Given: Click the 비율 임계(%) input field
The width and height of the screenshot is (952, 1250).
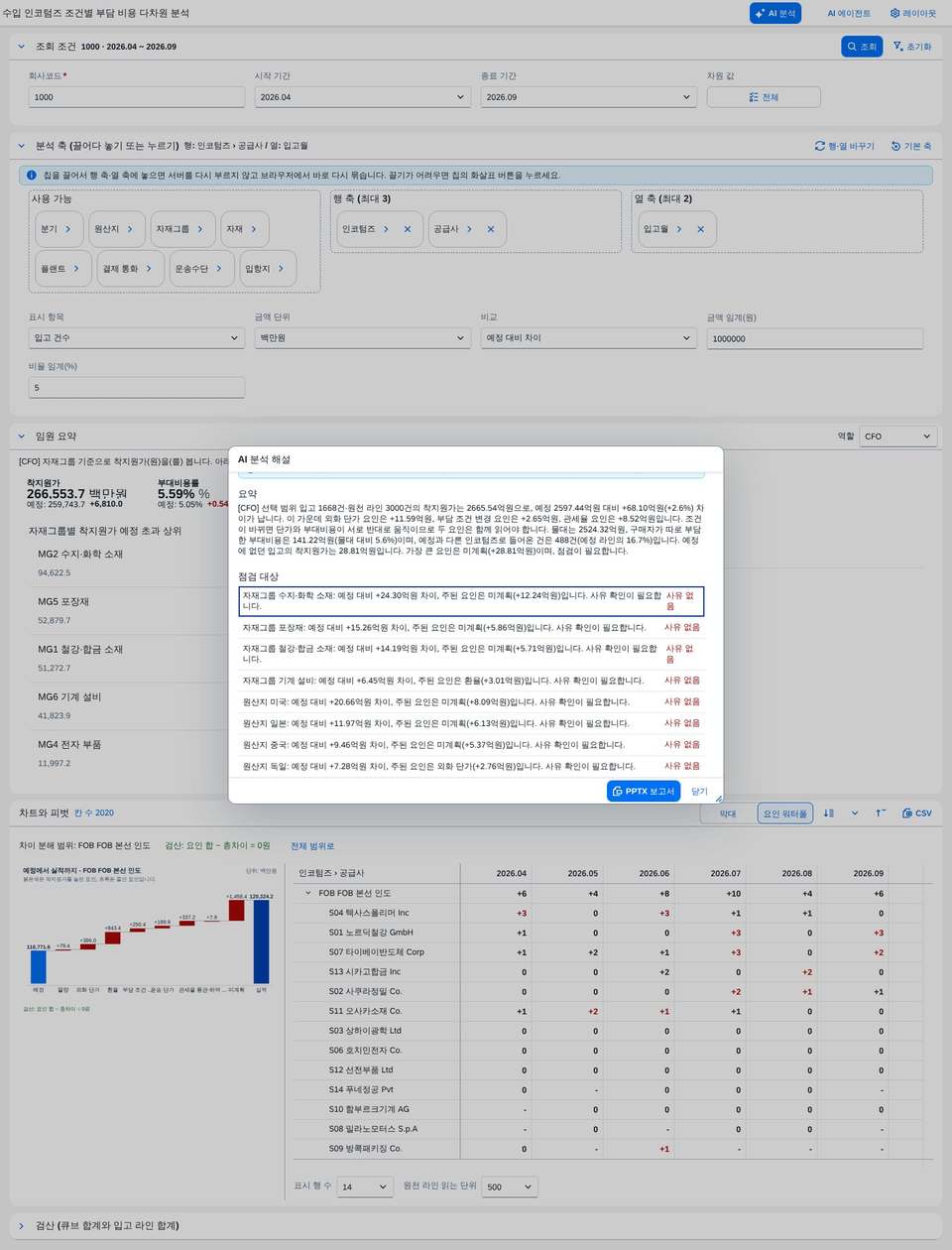Looking at the screenshot, I should [137, 388].
